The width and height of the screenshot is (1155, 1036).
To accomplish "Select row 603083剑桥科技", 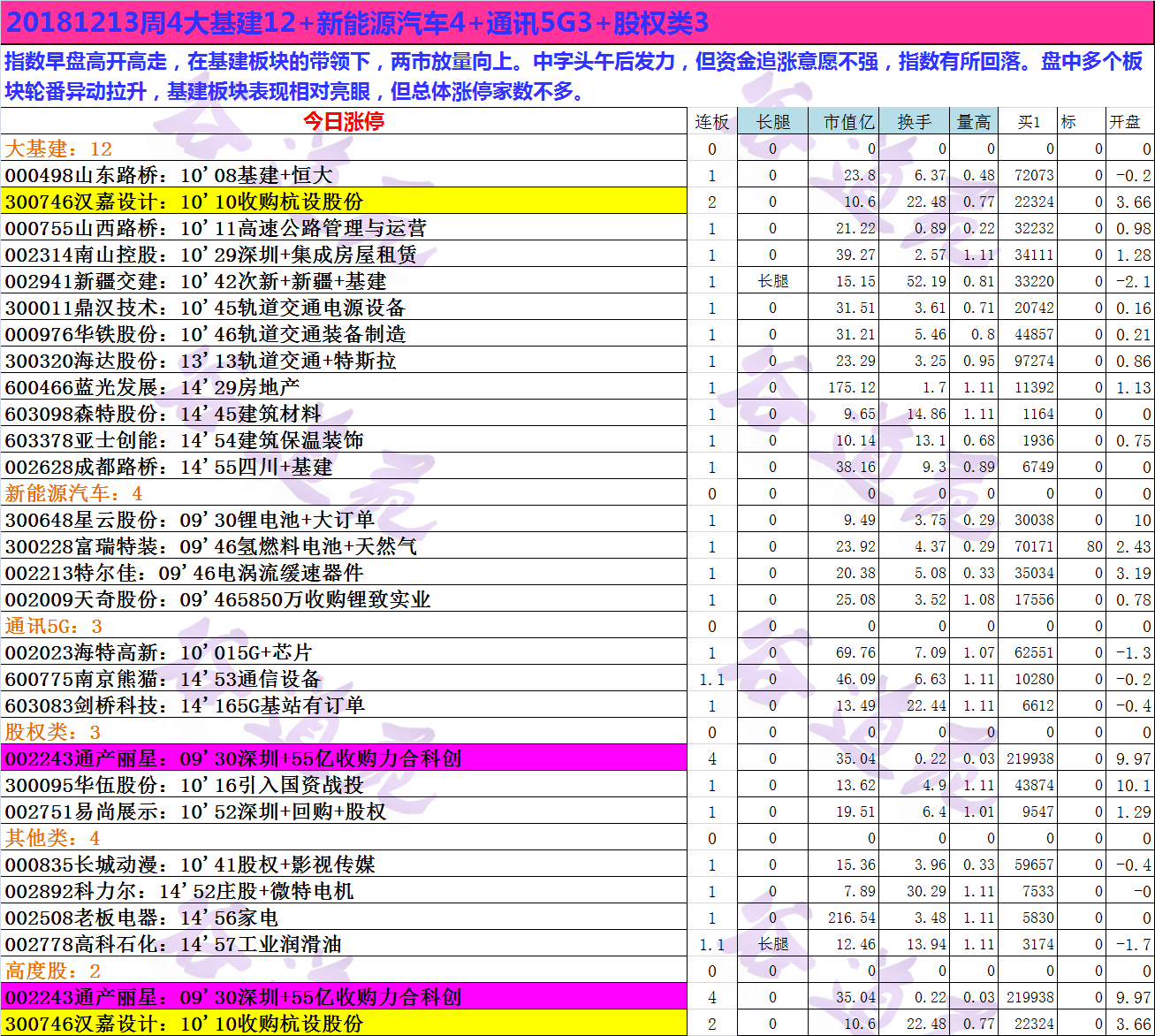I will click(x=344, y=705).
